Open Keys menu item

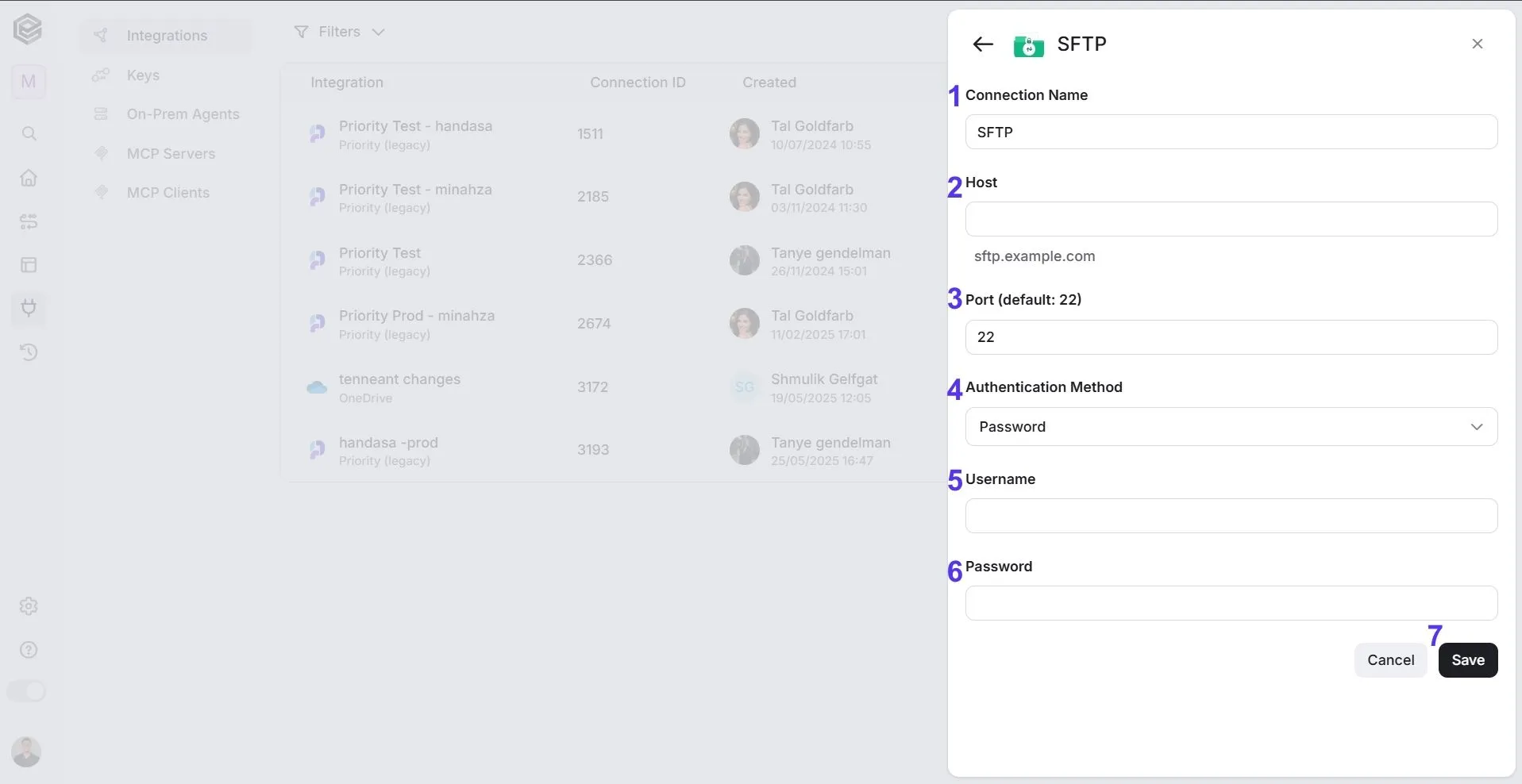[x=166, y=75]
